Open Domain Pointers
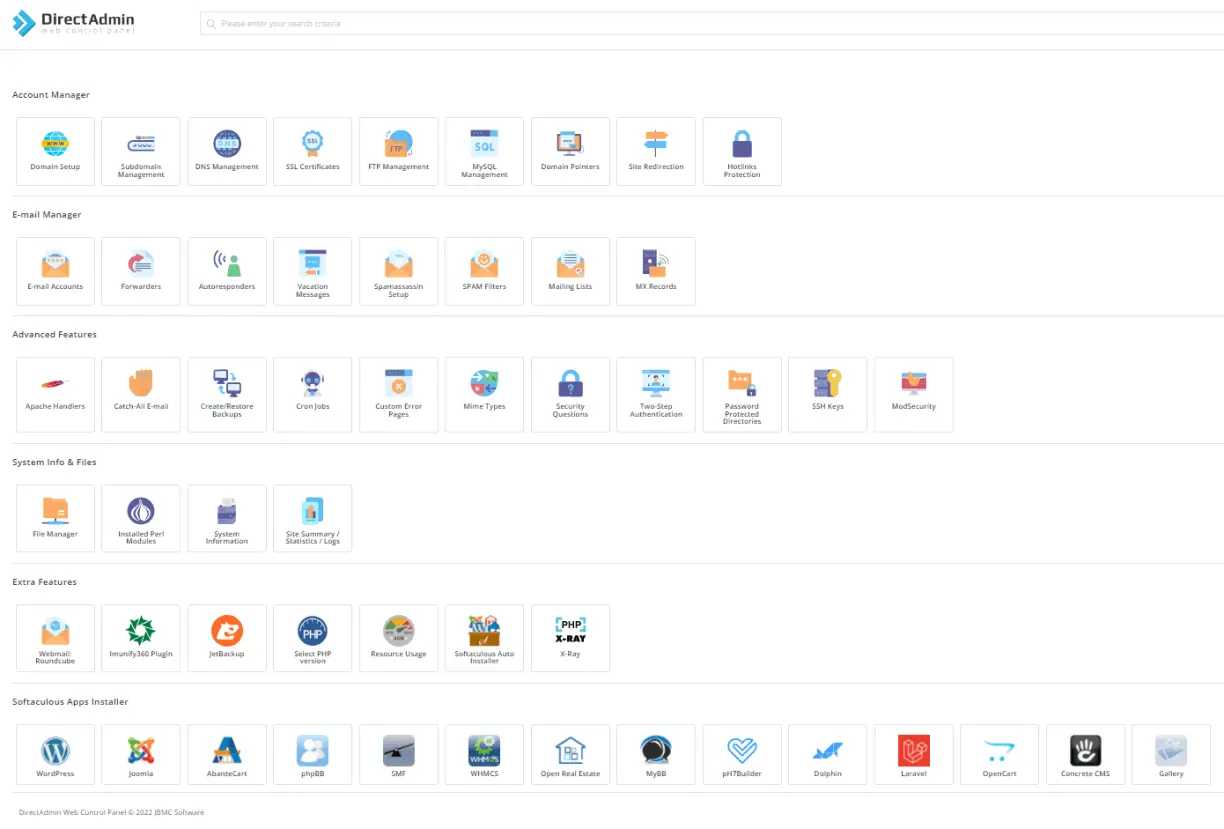The width and height of the screenshot is (1224, 829). click(x=570, y=151)
